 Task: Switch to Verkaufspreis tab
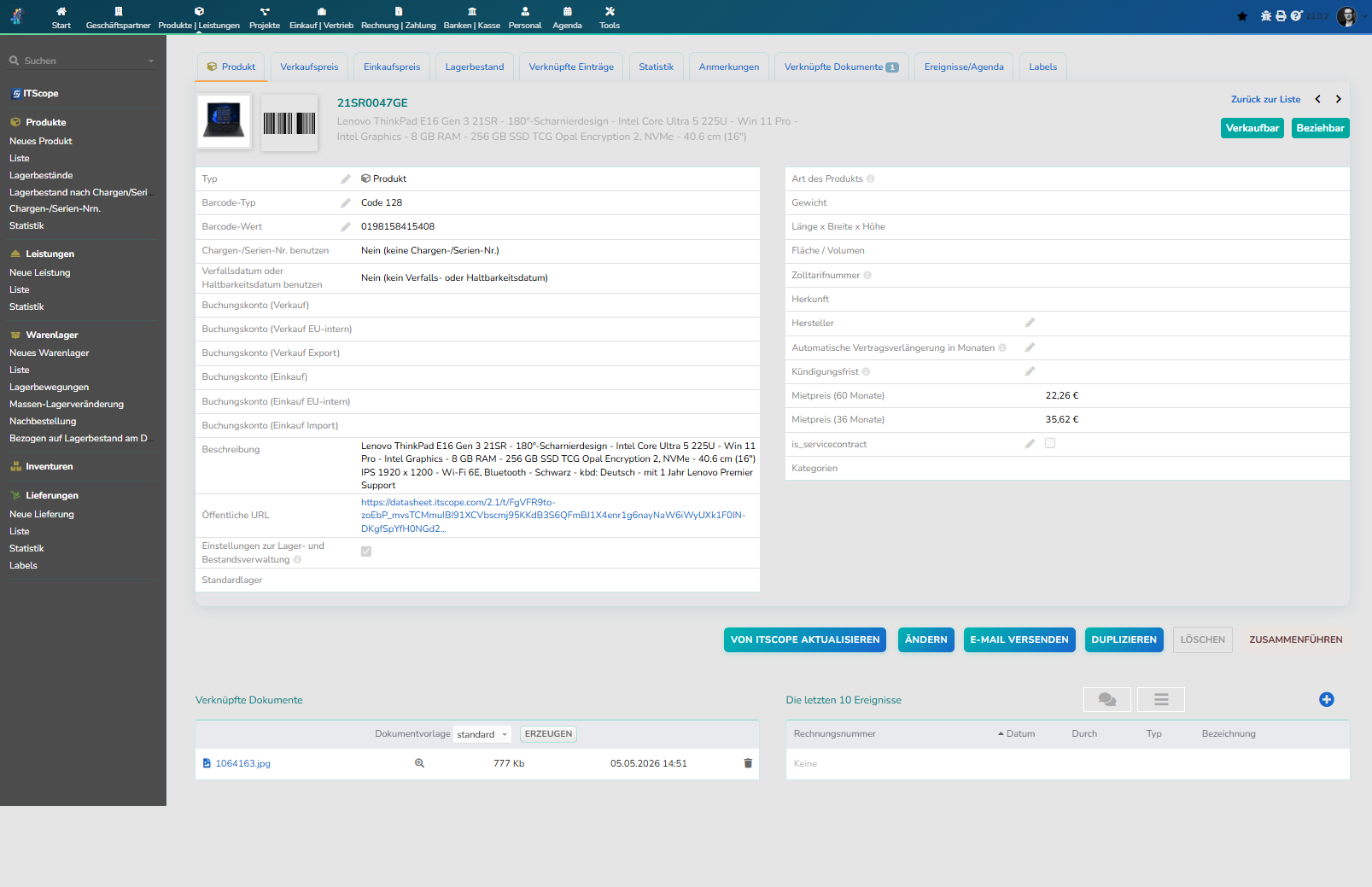[x=309, y=67]
